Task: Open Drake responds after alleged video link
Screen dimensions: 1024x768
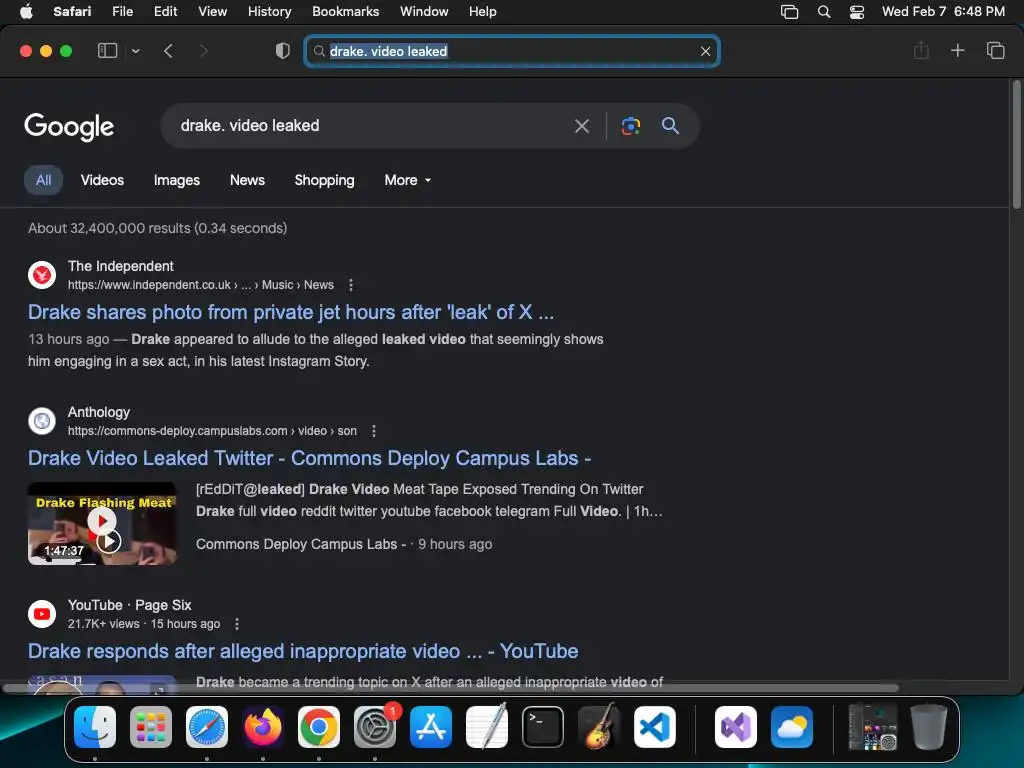Action: 303,651
